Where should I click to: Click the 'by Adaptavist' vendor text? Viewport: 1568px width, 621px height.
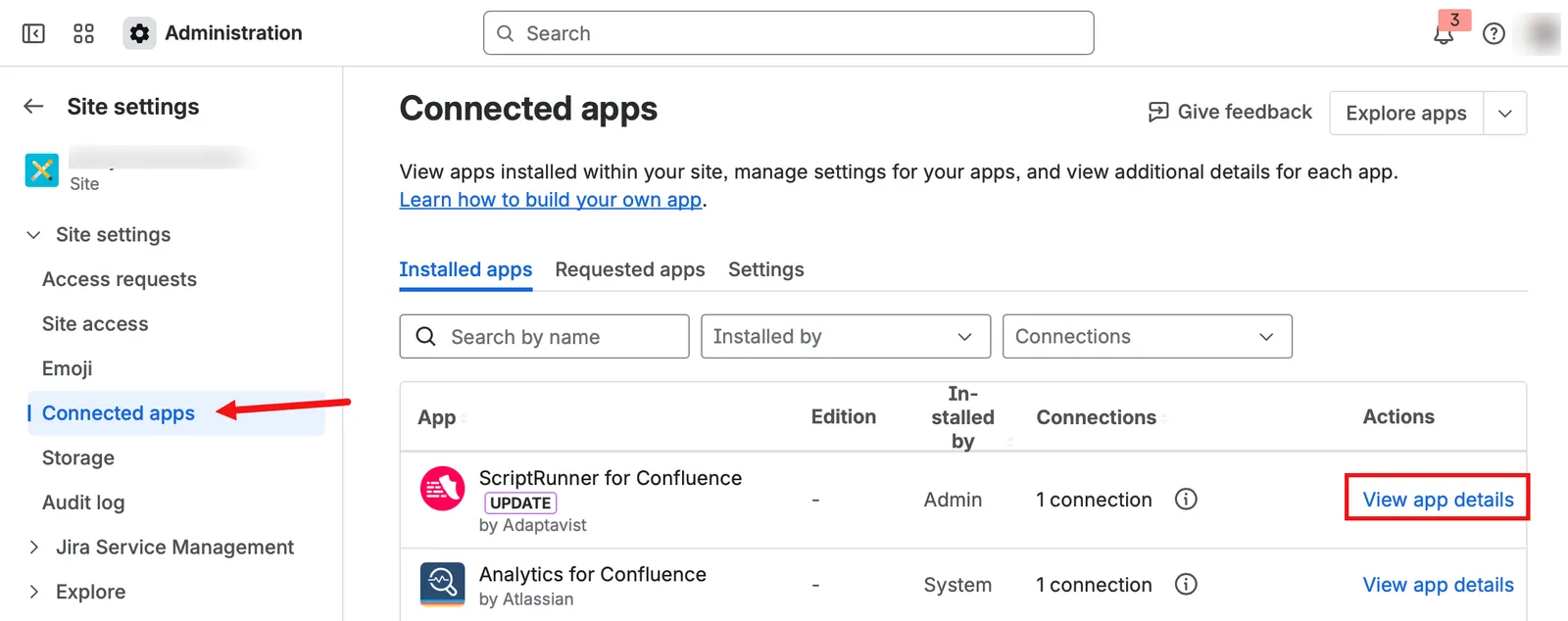coord(533,525)
